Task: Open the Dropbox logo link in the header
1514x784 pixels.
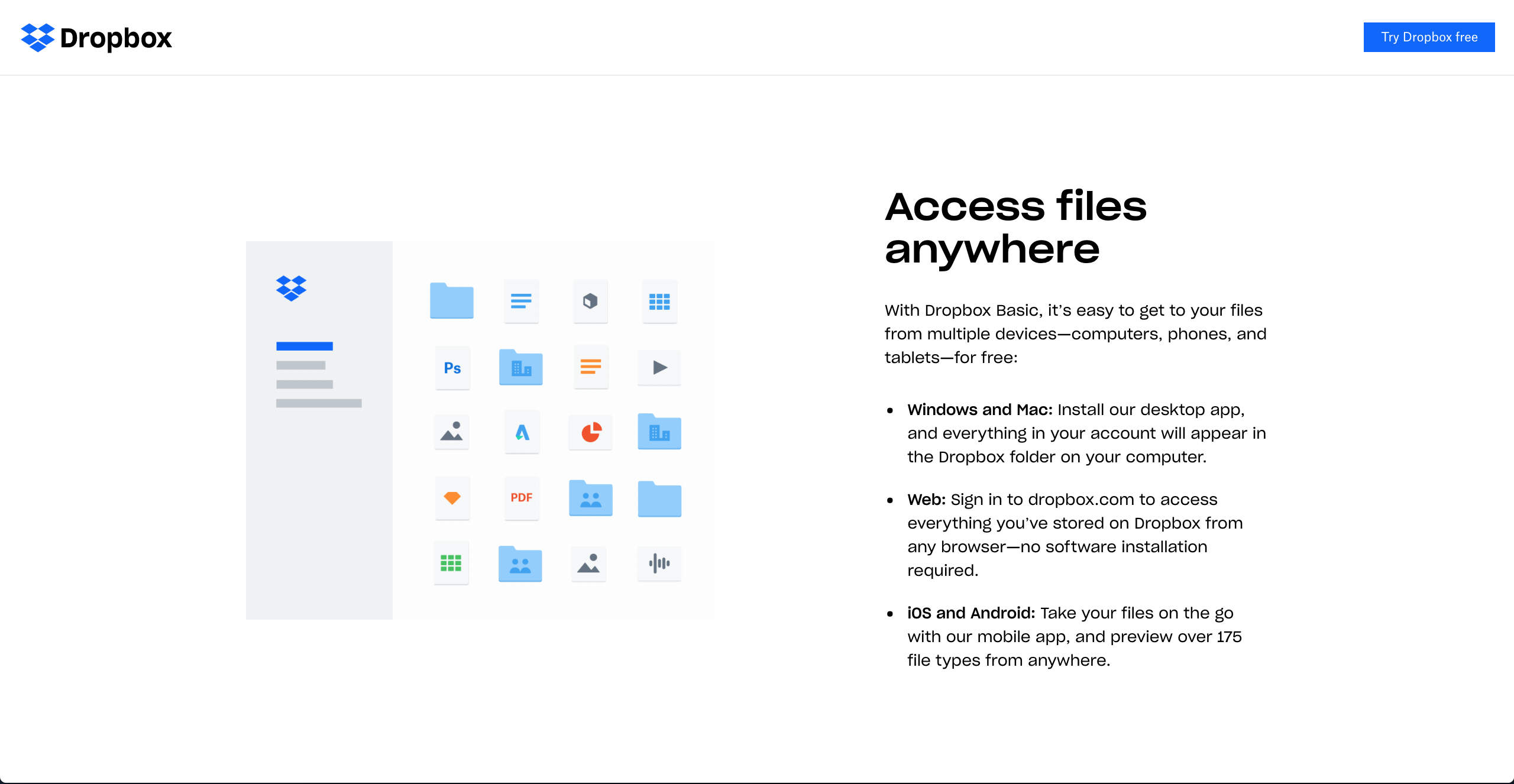Action: tap(96, 38)
